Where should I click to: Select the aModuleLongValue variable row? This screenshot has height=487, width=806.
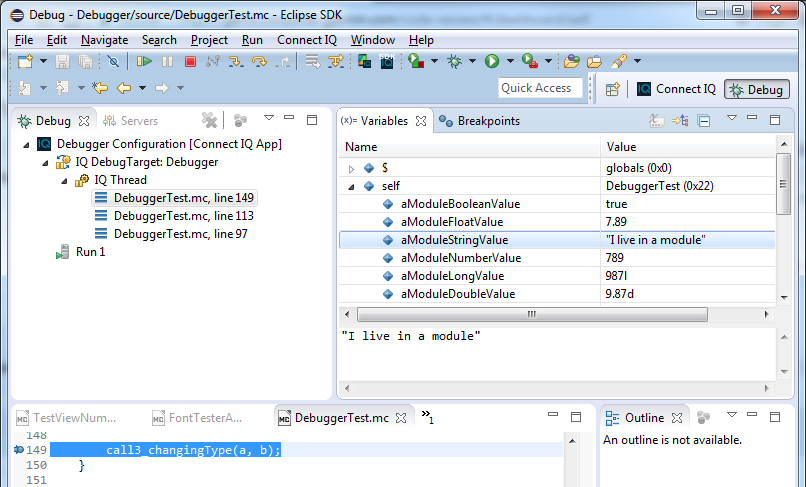click(557, 276)
